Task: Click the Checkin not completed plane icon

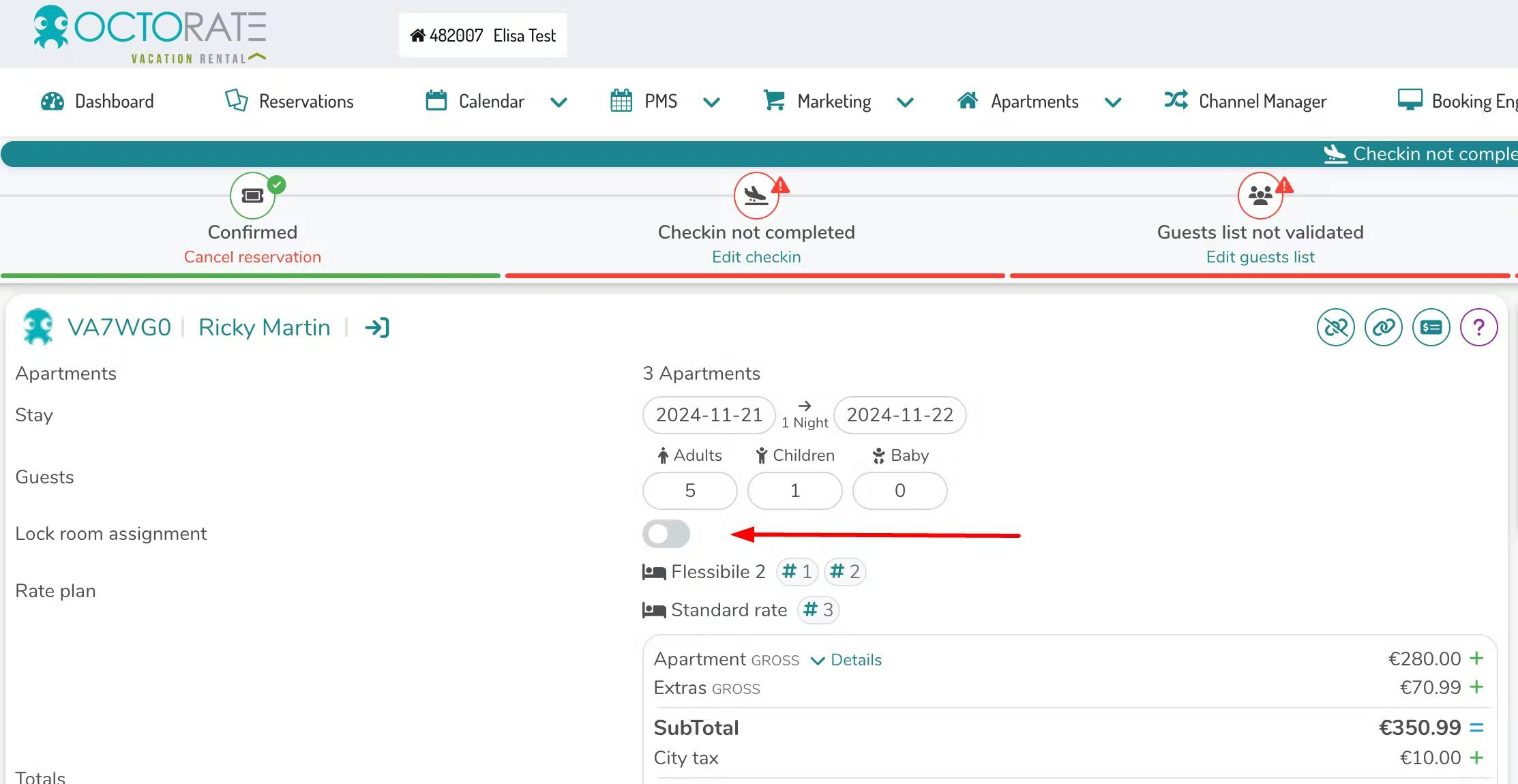Action: pyautogui.click(x=756, y=196)
